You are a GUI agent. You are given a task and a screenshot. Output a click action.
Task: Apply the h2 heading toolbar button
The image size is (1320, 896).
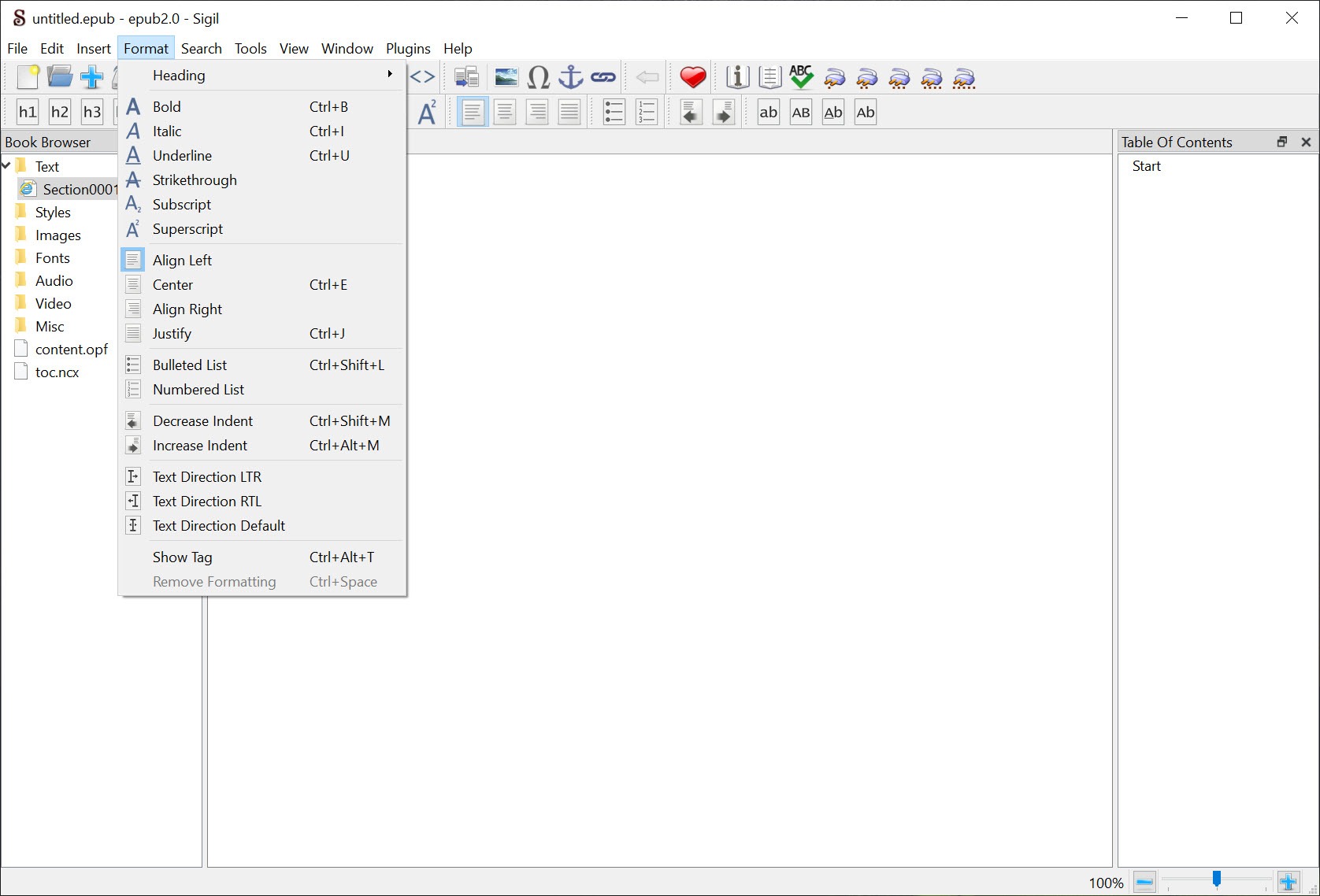click(x=60, y=112)
